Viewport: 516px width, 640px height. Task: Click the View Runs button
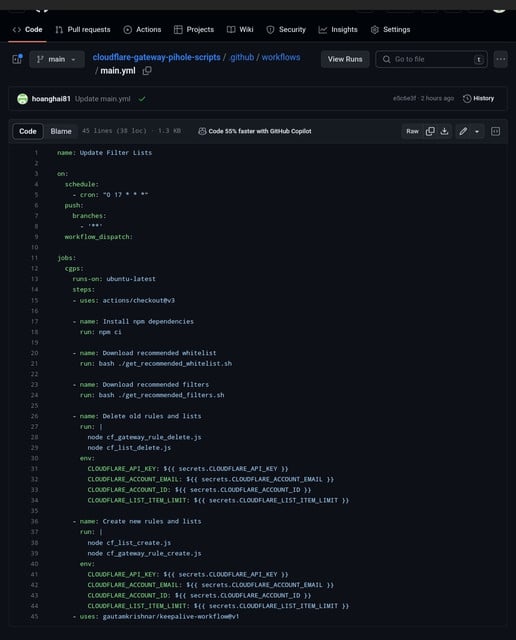[x=345, y=59]
